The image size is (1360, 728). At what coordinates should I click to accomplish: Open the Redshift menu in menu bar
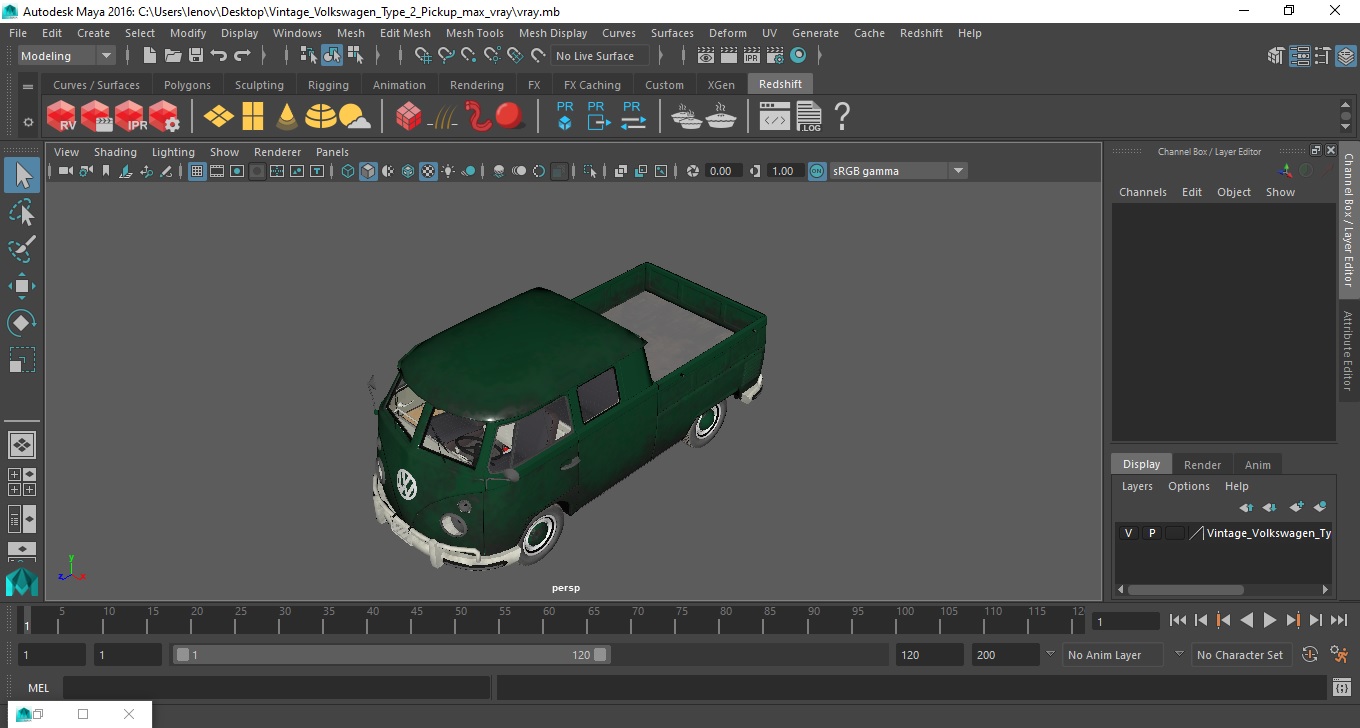pos(921,33)
